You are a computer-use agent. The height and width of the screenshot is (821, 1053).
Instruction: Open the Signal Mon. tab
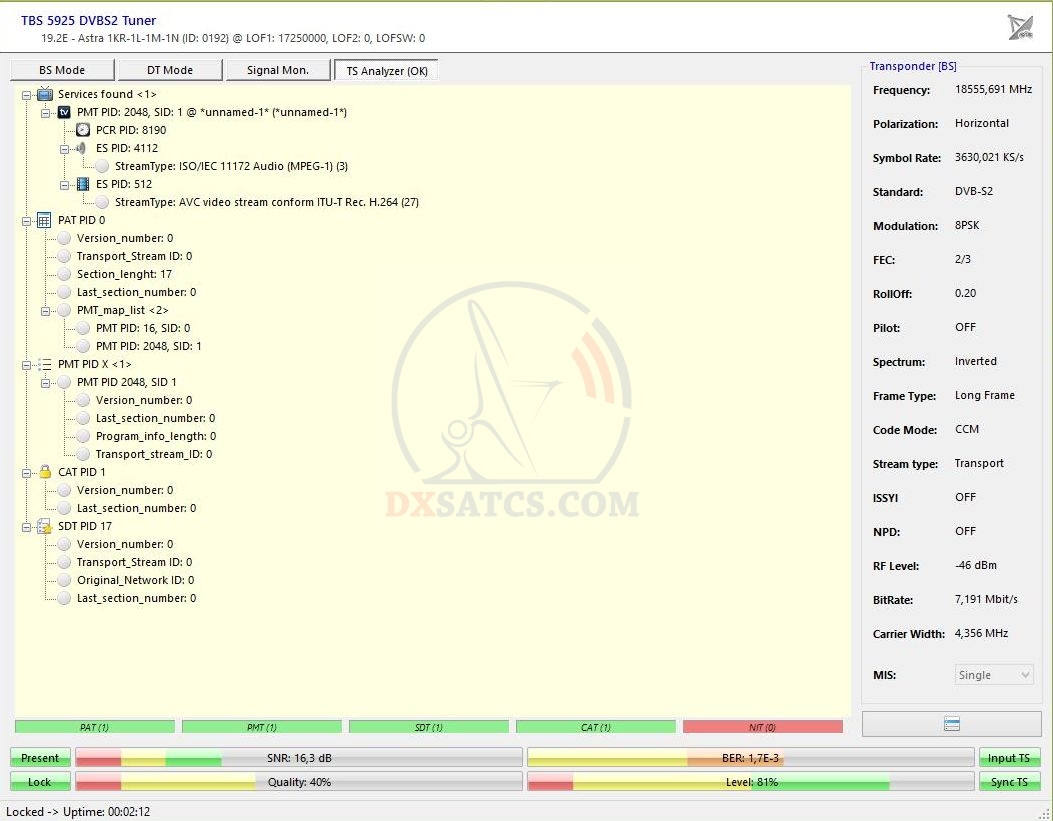click(278, 70)
